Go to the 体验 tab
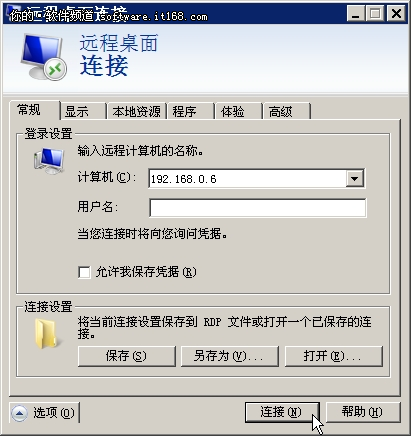The width and height of the screenshot is (411, 436). point(238,111)
